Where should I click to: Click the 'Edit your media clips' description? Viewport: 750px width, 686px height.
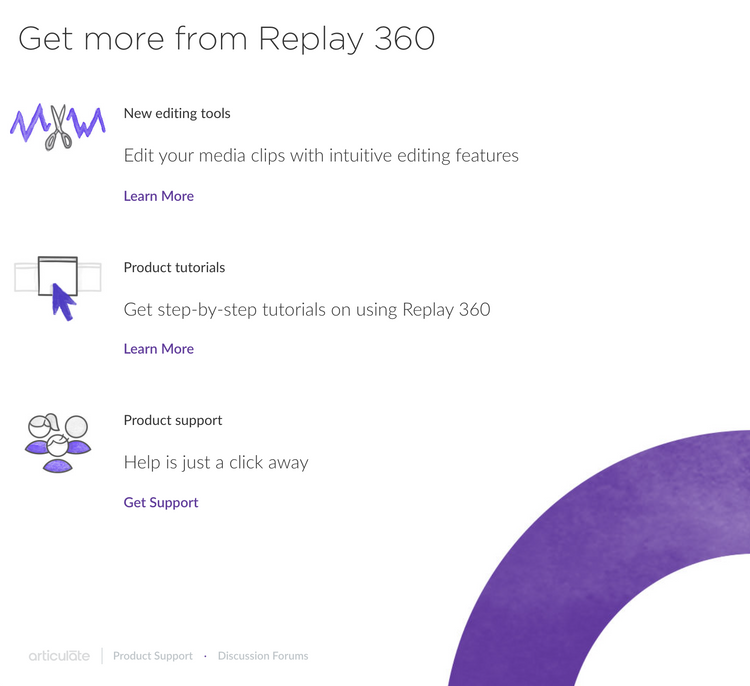321,155
